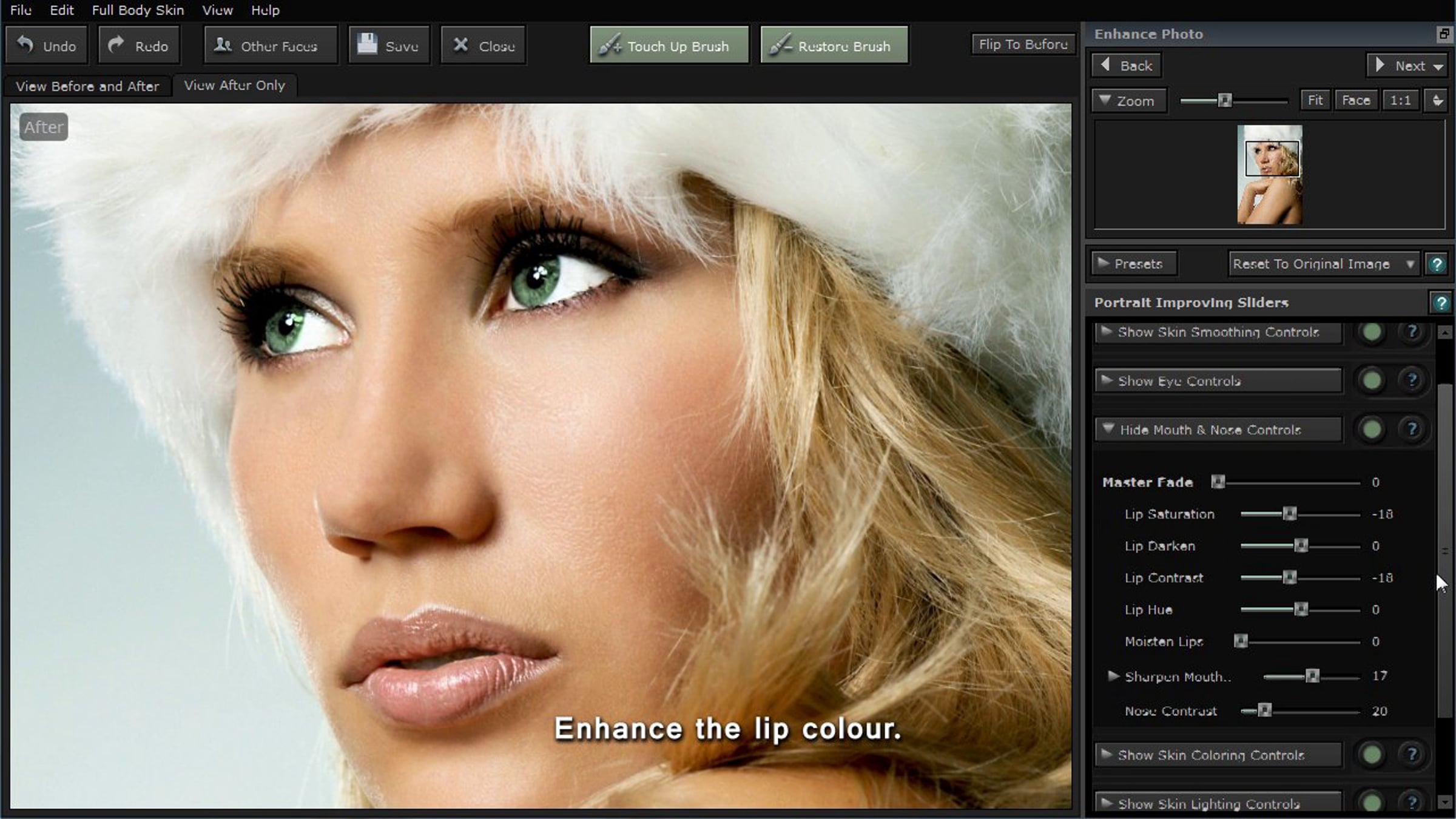Toggle the Mouth & Nose green enable button
This screenshot has width=1456, height=819.
pos(1372,430)
